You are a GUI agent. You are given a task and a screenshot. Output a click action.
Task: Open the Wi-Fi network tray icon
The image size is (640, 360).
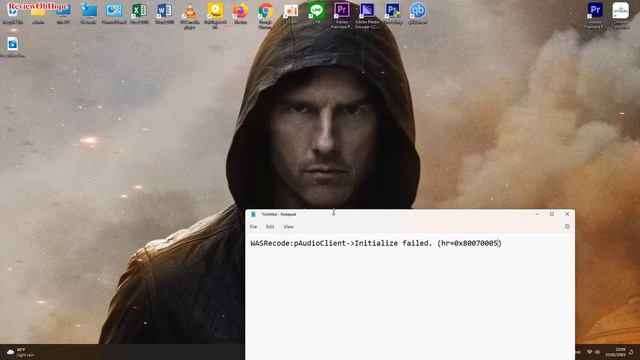pos(589,352)
